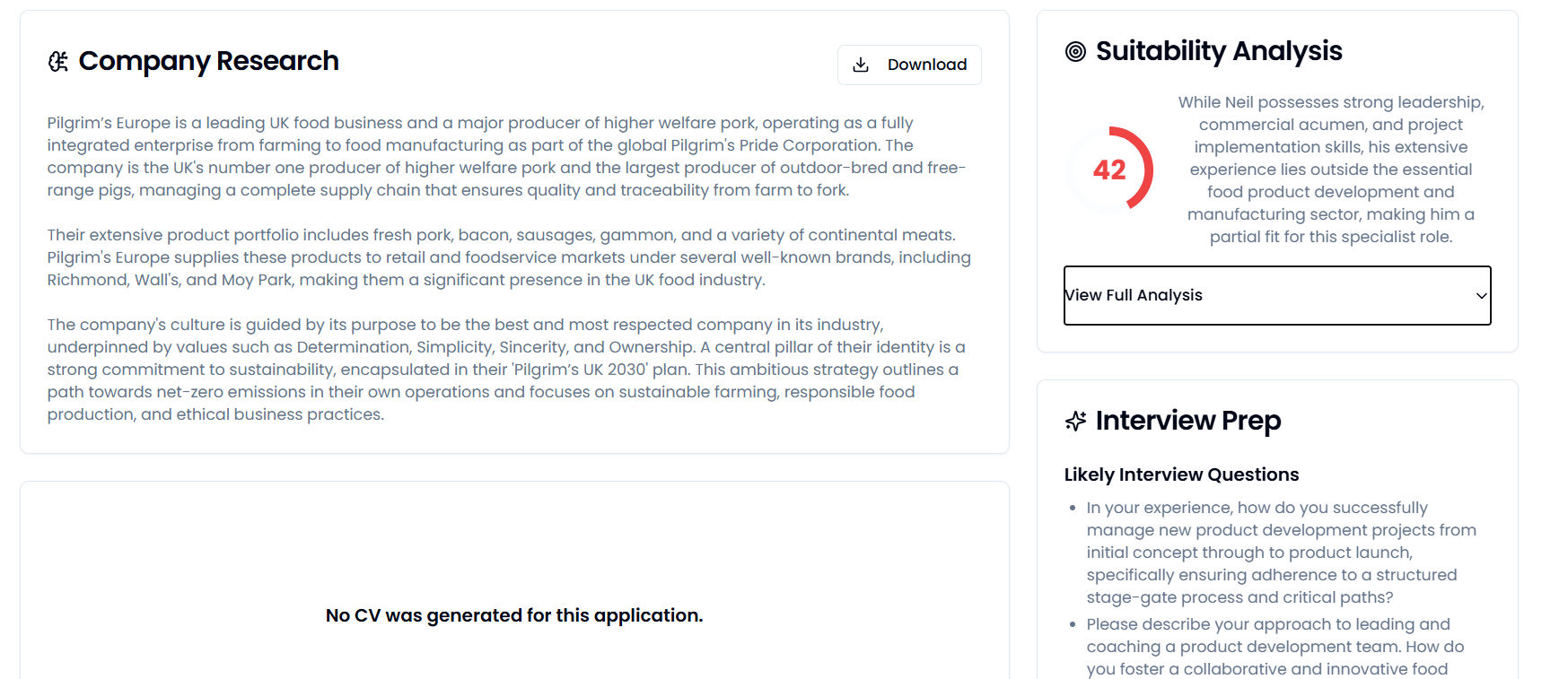Select the second likely interview question bullet
Image resolution: width=1568 pixels, height=679 pixels.
(1275, 646)
